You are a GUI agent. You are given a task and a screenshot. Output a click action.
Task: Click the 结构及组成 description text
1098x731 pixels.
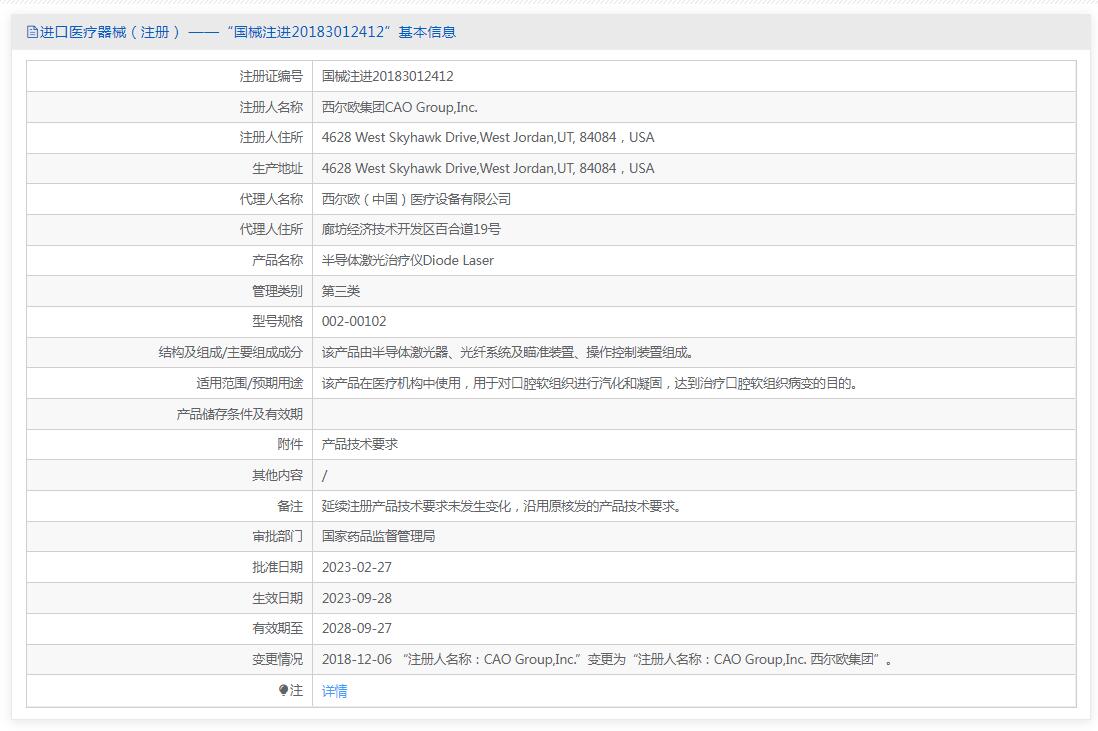coord(508,352)
